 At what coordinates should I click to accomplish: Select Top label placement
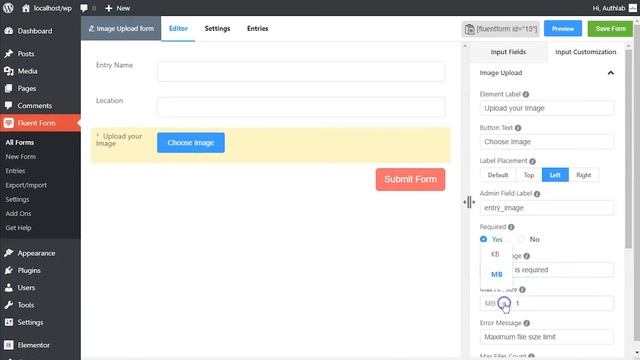(529, 175)
